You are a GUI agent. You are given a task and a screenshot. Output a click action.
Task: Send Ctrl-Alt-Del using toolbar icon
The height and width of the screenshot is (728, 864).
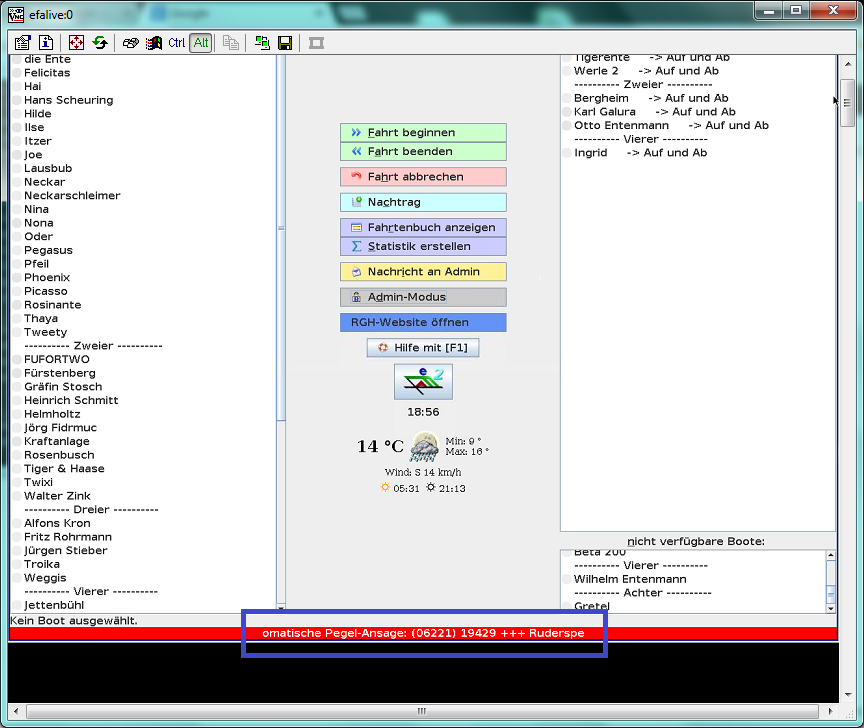click(x=130, y=43)
